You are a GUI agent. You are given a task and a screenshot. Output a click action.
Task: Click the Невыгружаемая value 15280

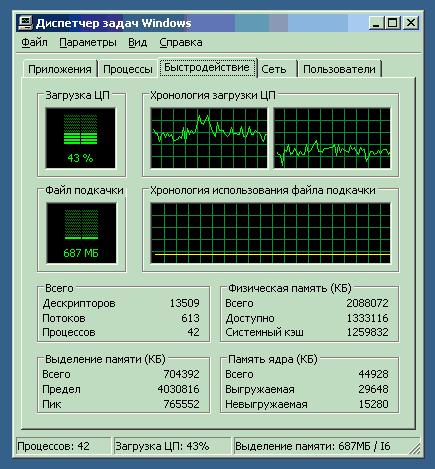(373, 404)
